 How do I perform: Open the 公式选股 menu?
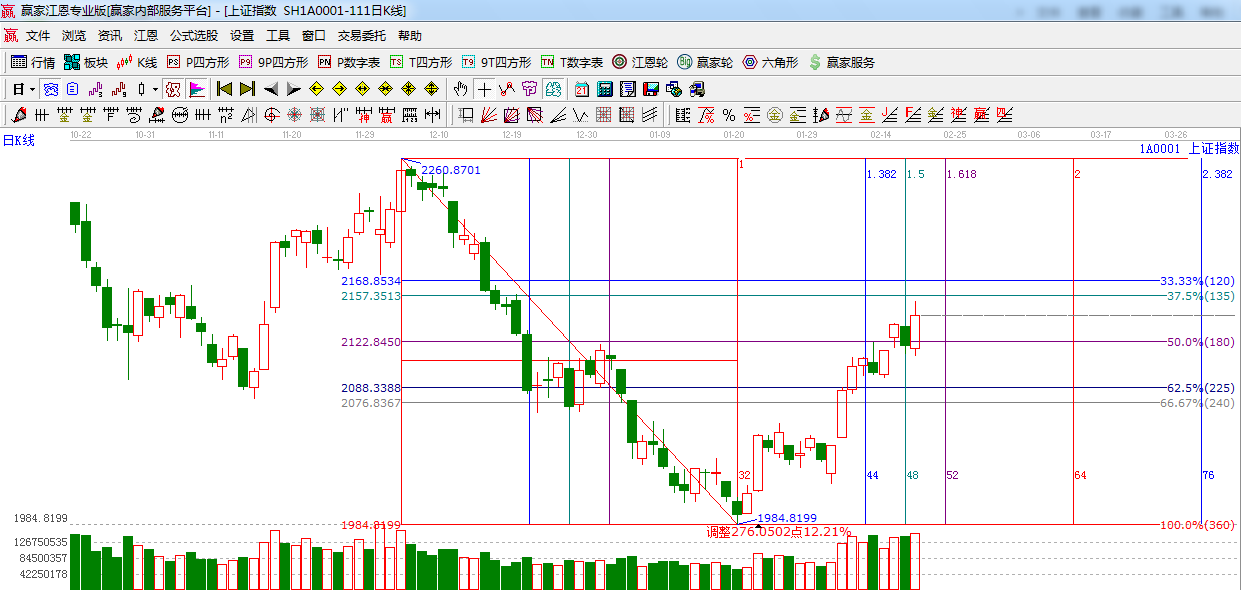coord(194,35)
